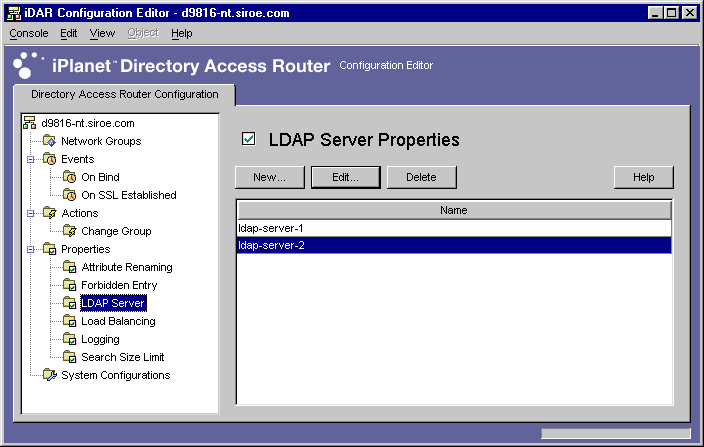Select the LDAP Server tree label

pyautogui.click(x=113, y=303)
